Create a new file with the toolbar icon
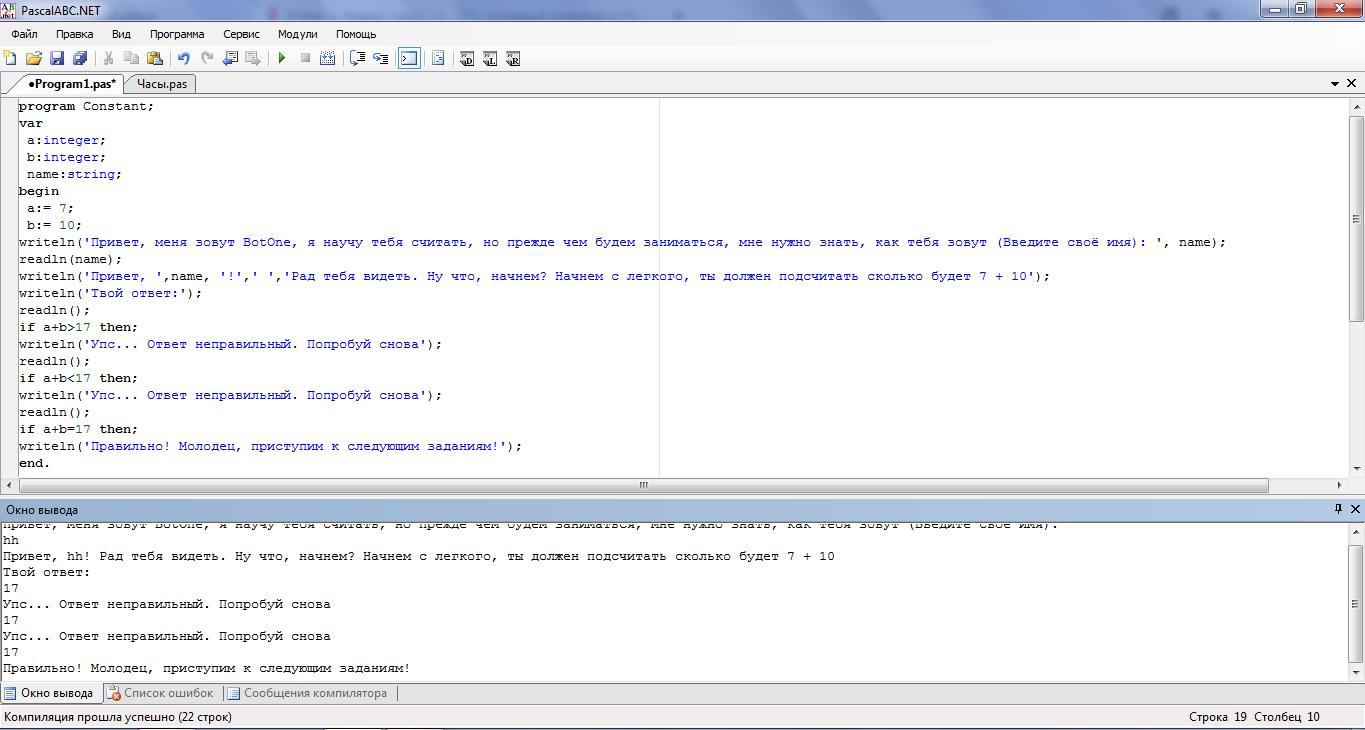The width and height of the screenshot is (1365, 730). pos(10,59)
